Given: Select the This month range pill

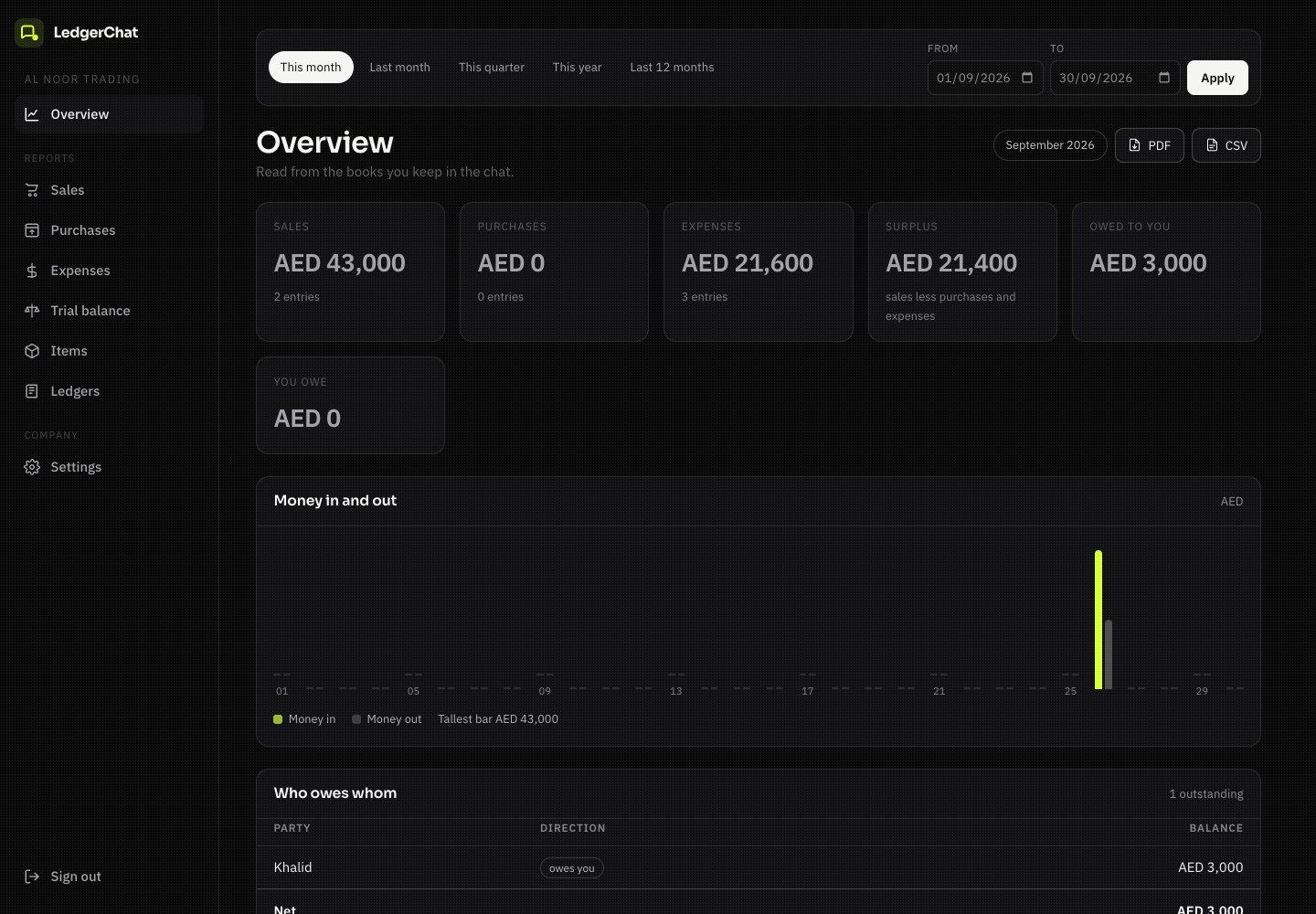Looking at the screenshot, I should 311,68.
